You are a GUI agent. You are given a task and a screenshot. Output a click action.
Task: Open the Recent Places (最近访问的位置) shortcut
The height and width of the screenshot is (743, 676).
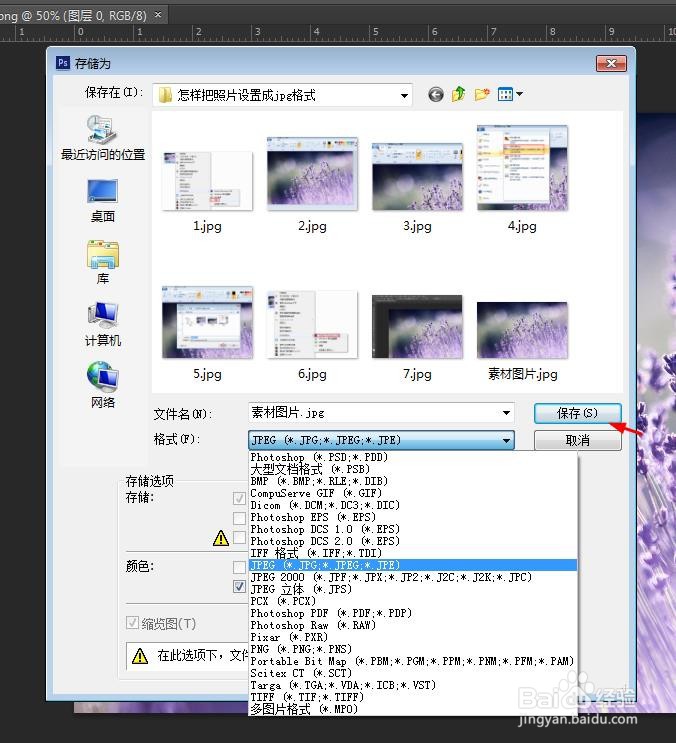pyautogui.click(x=103, y=138)
